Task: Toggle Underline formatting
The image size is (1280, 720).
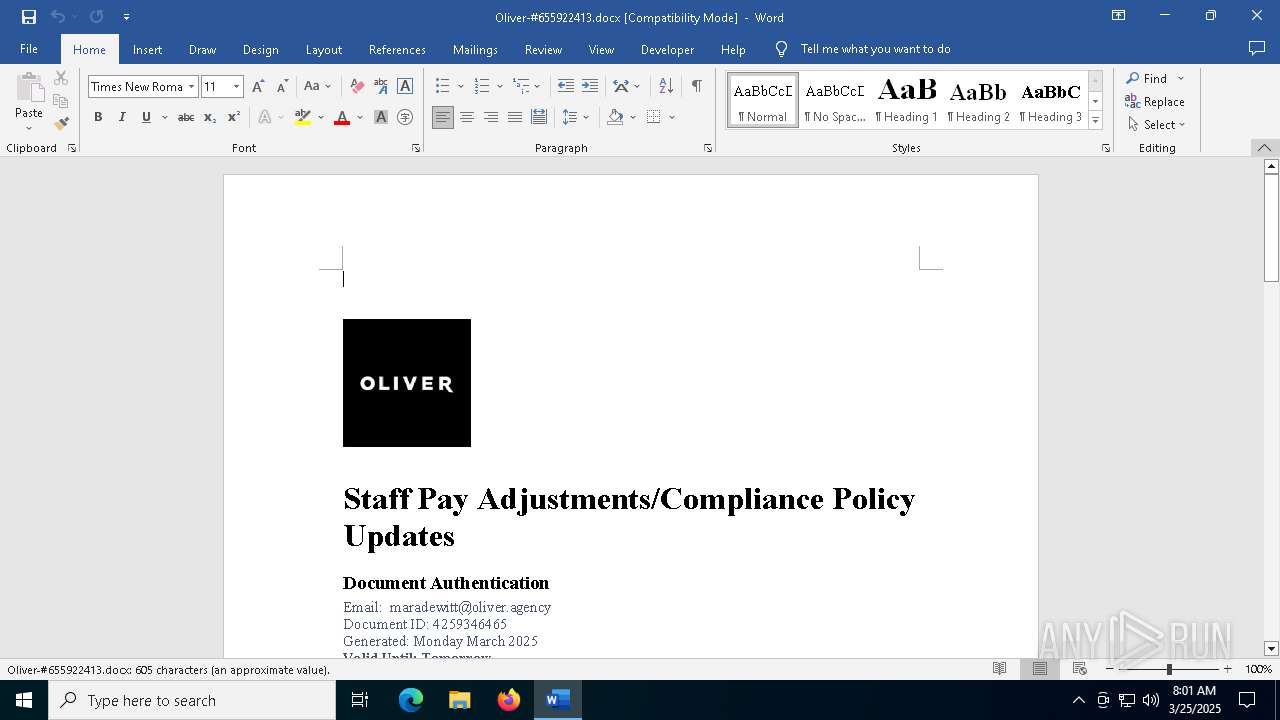Action: tap(146, 117)
